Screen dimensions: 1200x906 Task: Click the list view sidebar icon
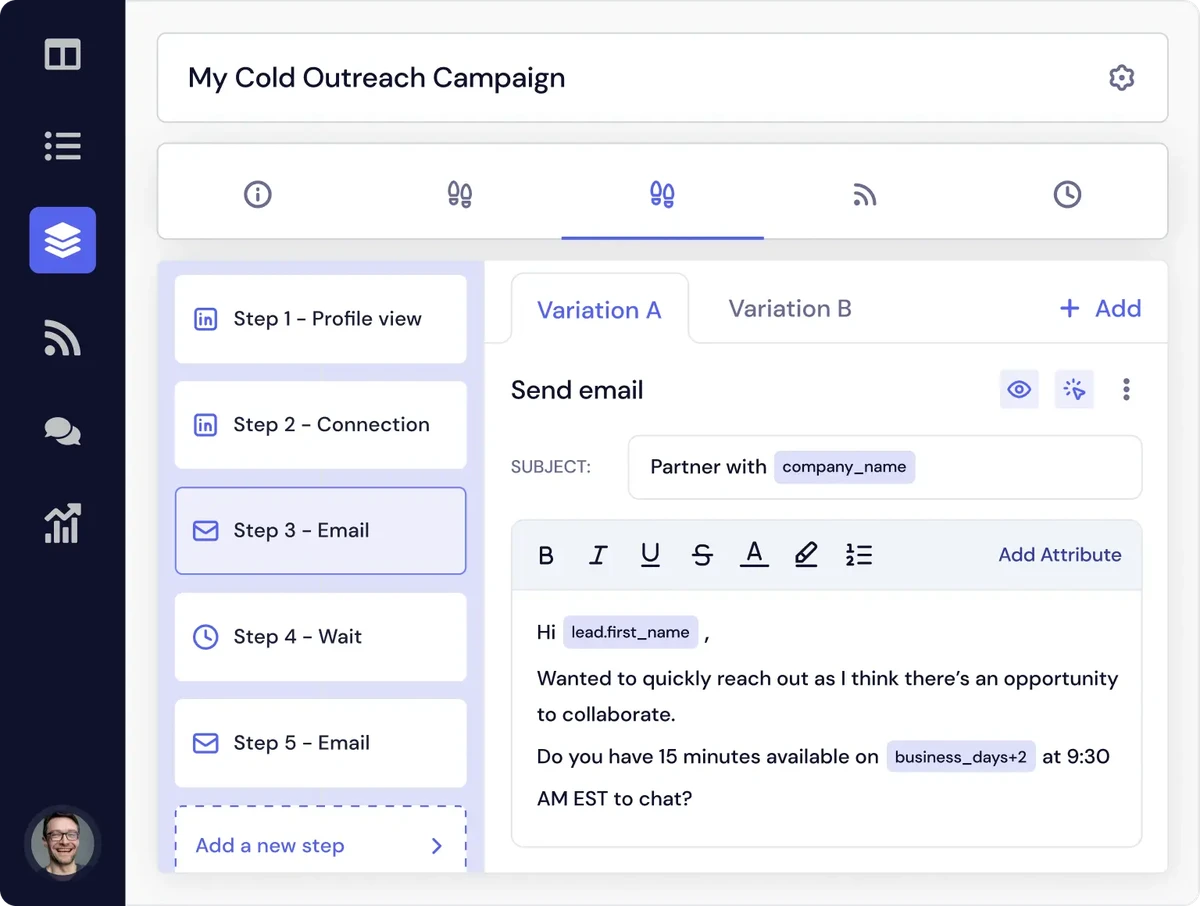(62, 146)
